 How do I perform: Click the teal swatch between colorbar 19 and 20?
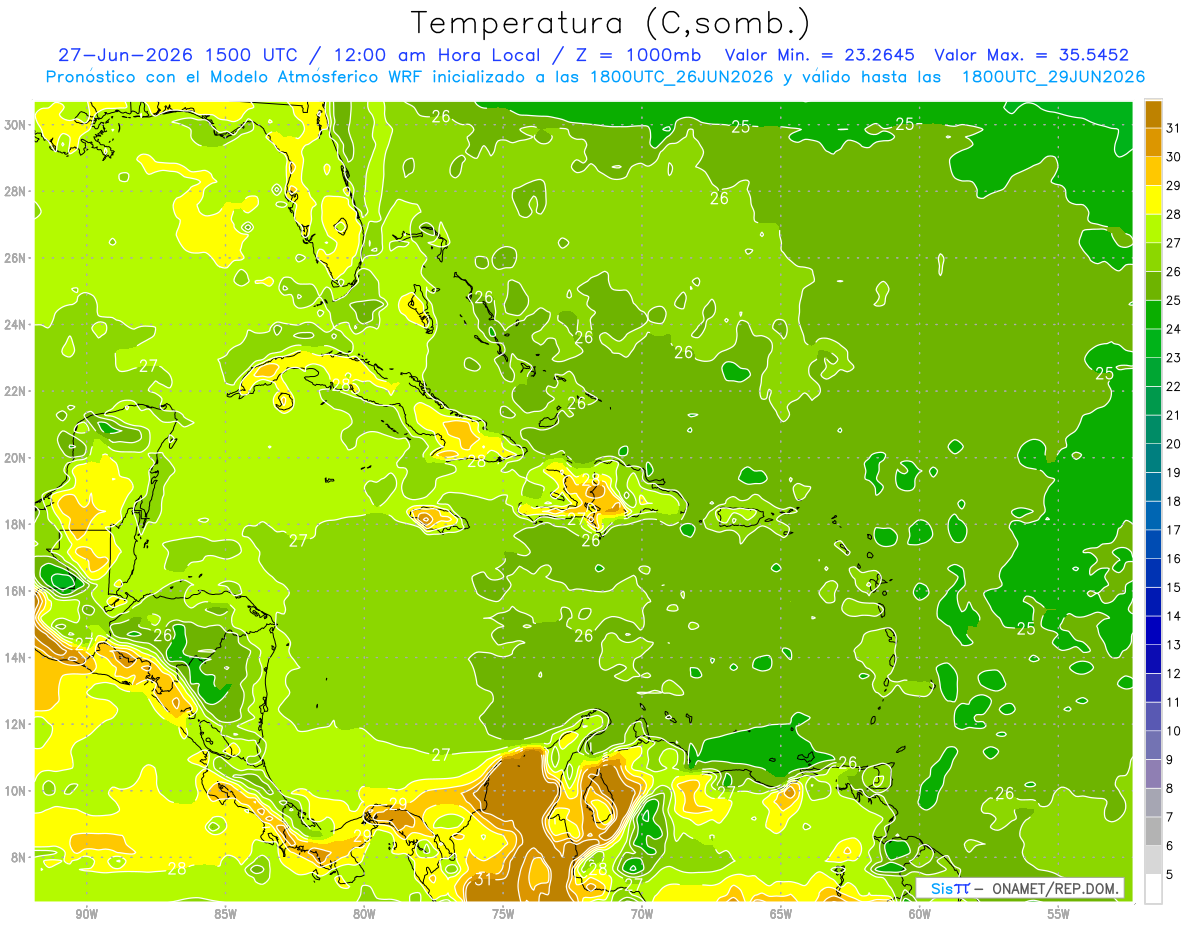[x=1153, y=458]
